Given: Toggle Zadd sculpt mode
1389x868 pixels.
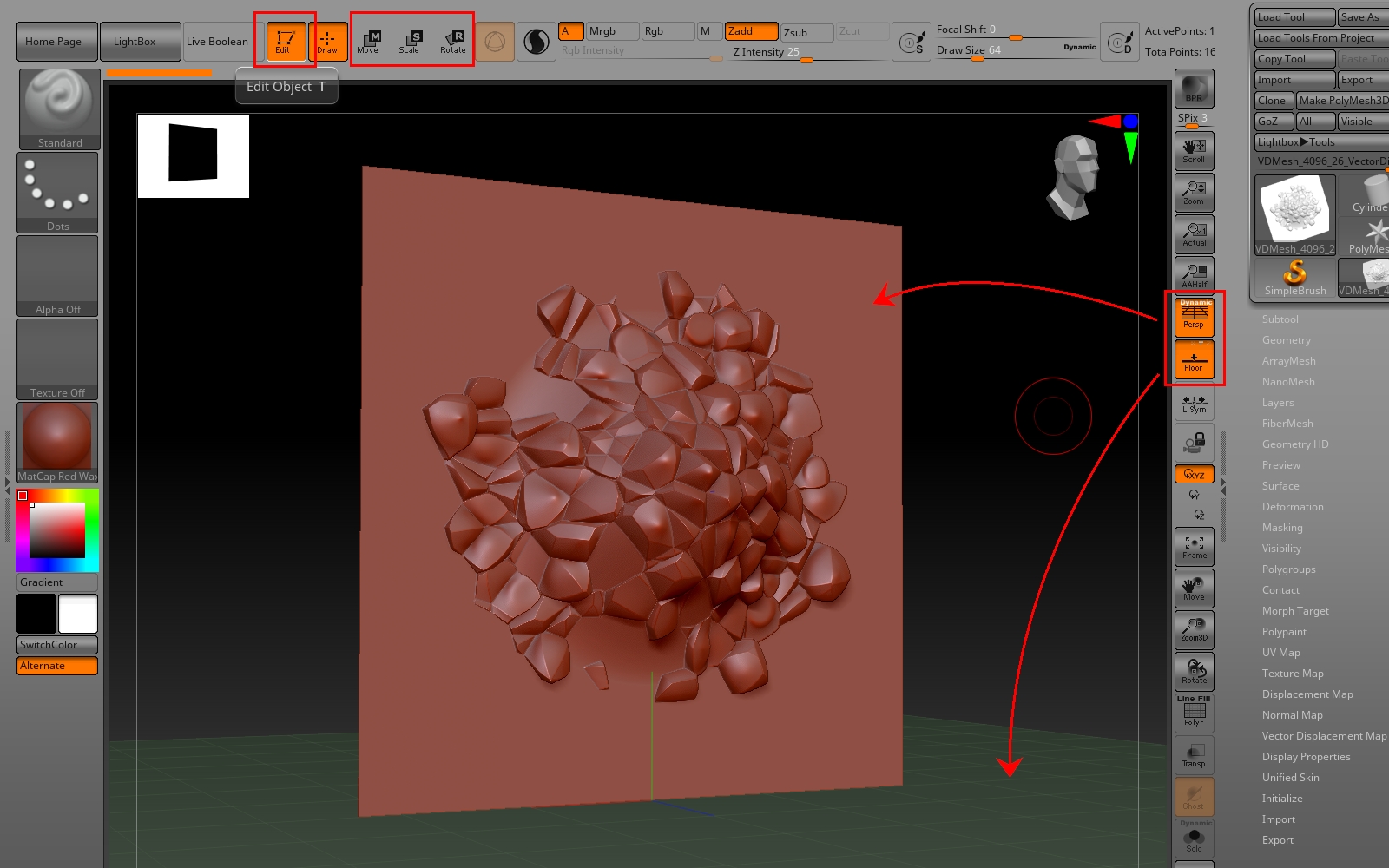Looking at the screenshot, I should click(752, 31).
